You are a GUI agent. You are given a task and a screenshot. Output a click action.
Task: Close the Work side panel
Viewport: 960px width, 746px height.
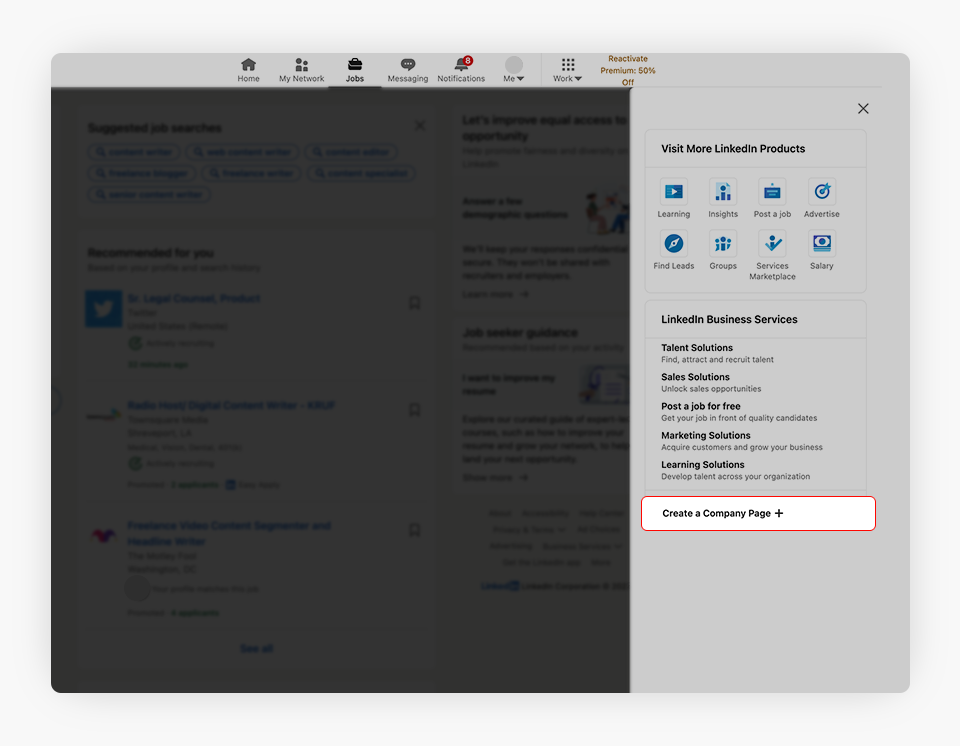point(863,109)
